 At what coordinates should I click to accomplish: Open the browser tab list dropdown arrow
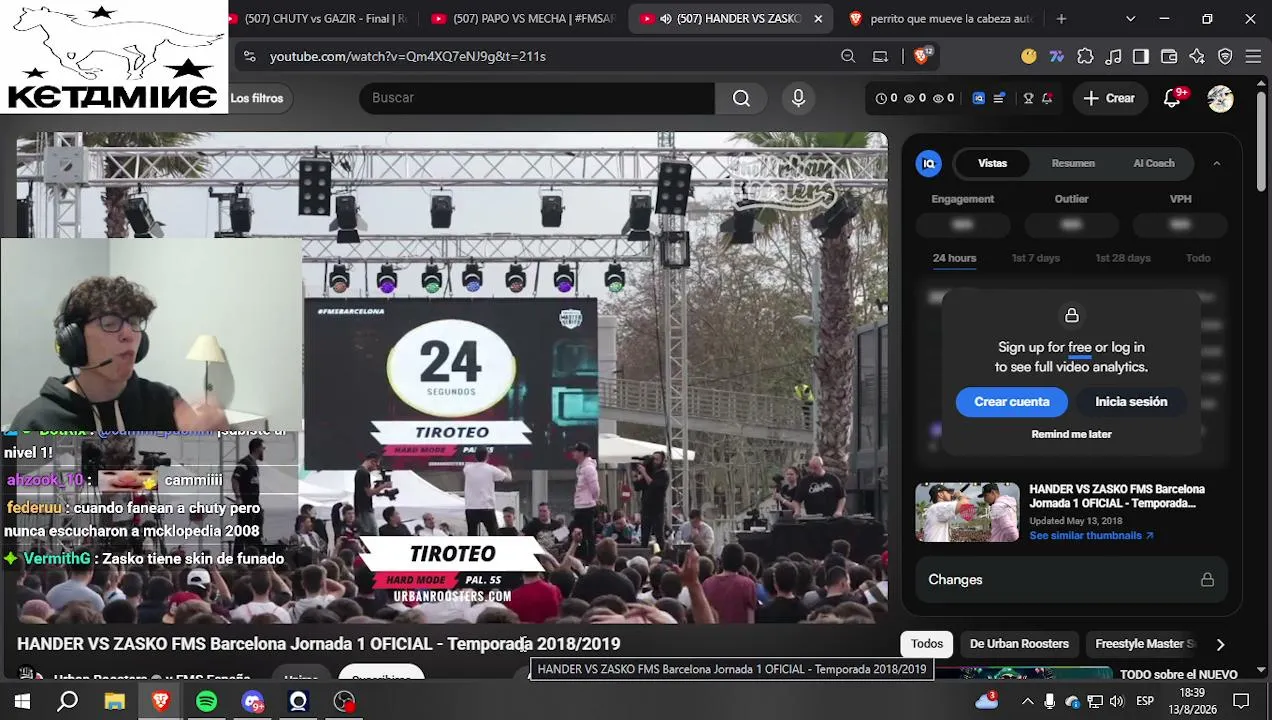point(1130,19)
